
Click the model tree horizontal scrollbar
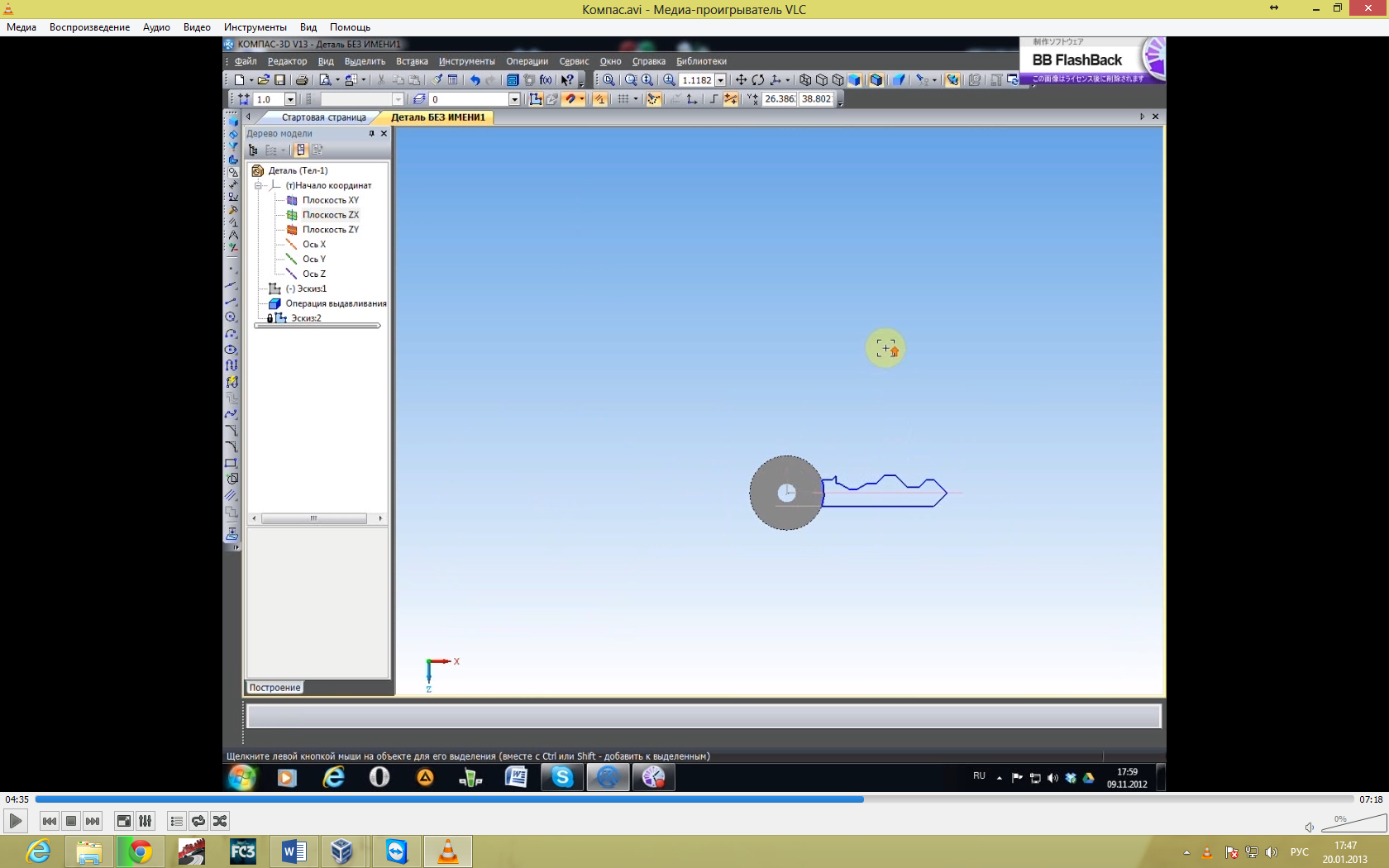pos(317,518)
